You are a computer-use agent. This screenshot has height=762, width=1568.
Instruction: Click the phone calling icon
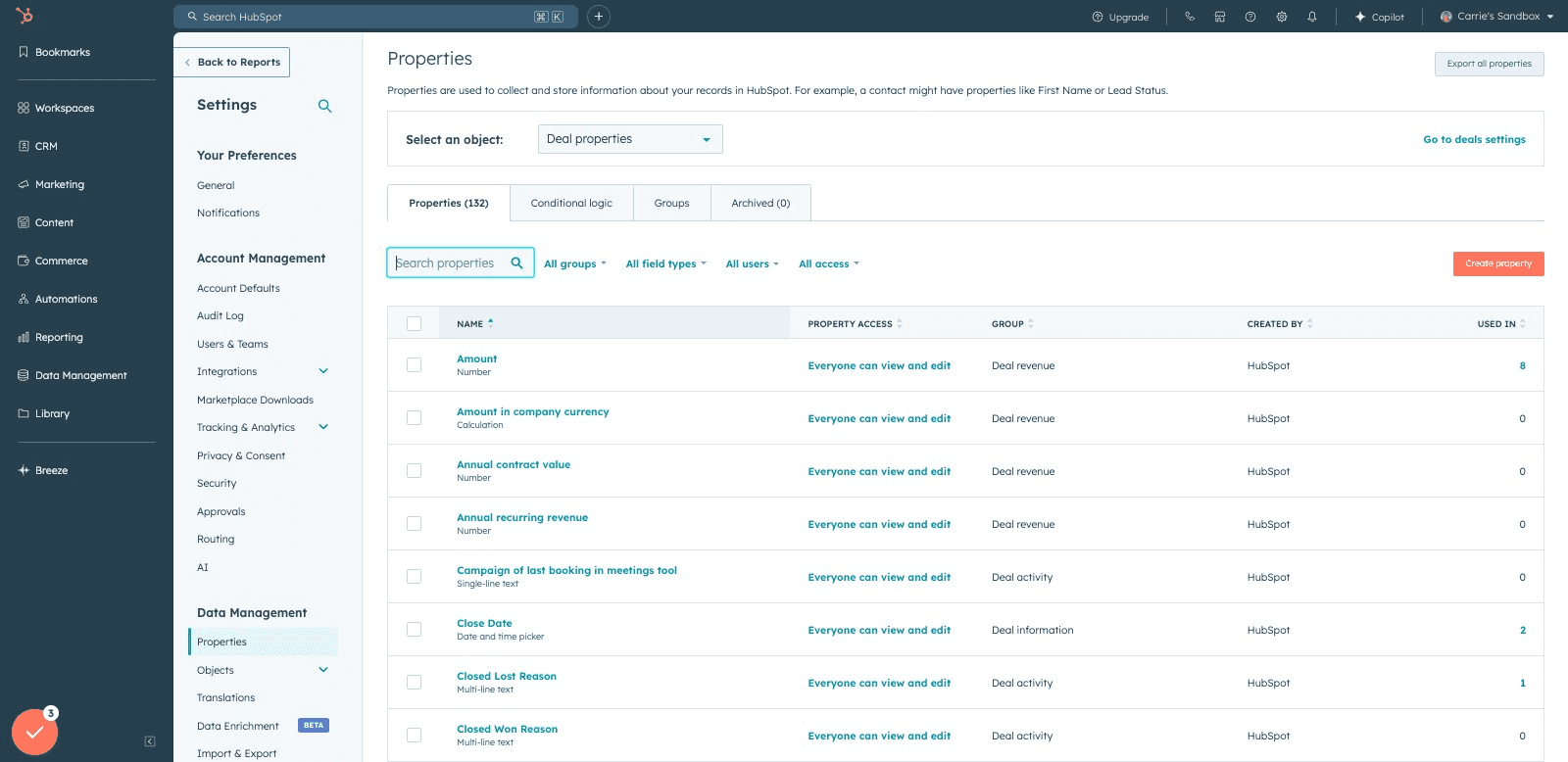click(x=1190, y=17)
